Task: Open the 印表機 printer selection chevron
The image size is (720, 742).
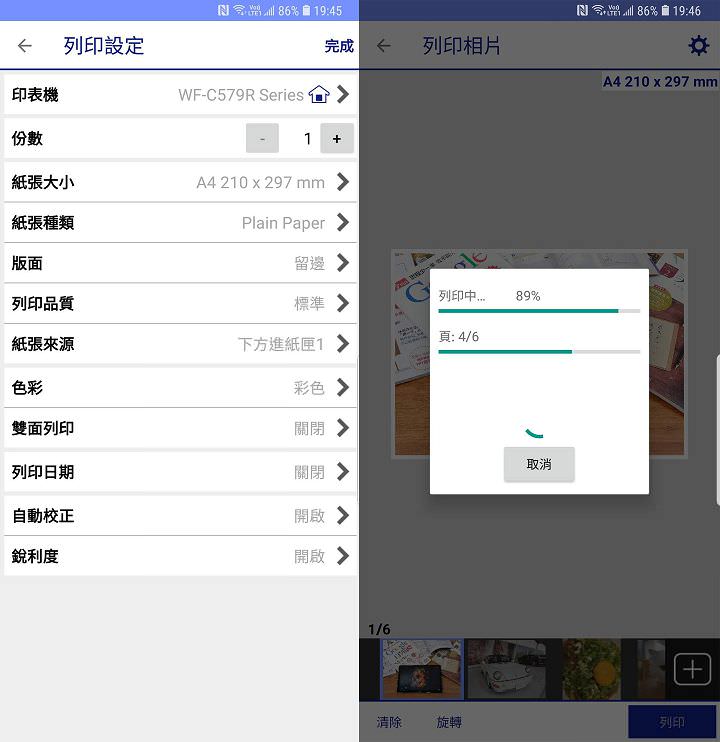Action: 343,95
